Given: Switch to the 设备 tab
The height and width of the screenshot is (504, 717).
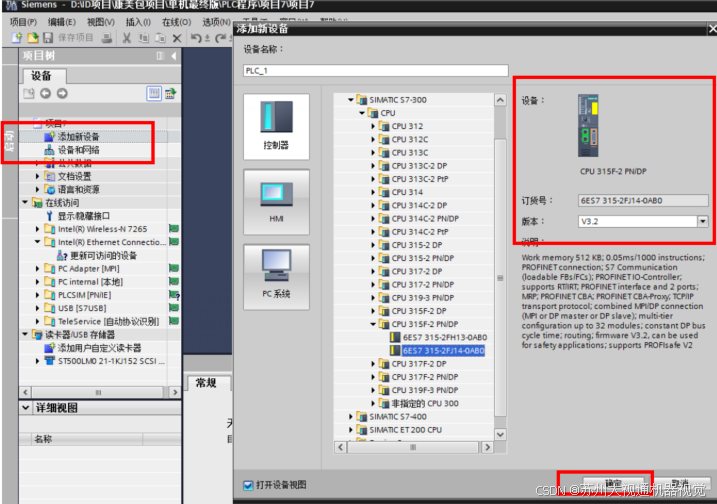Looking at the screenshot, I should pyautogui.click(x=42, y=76).
